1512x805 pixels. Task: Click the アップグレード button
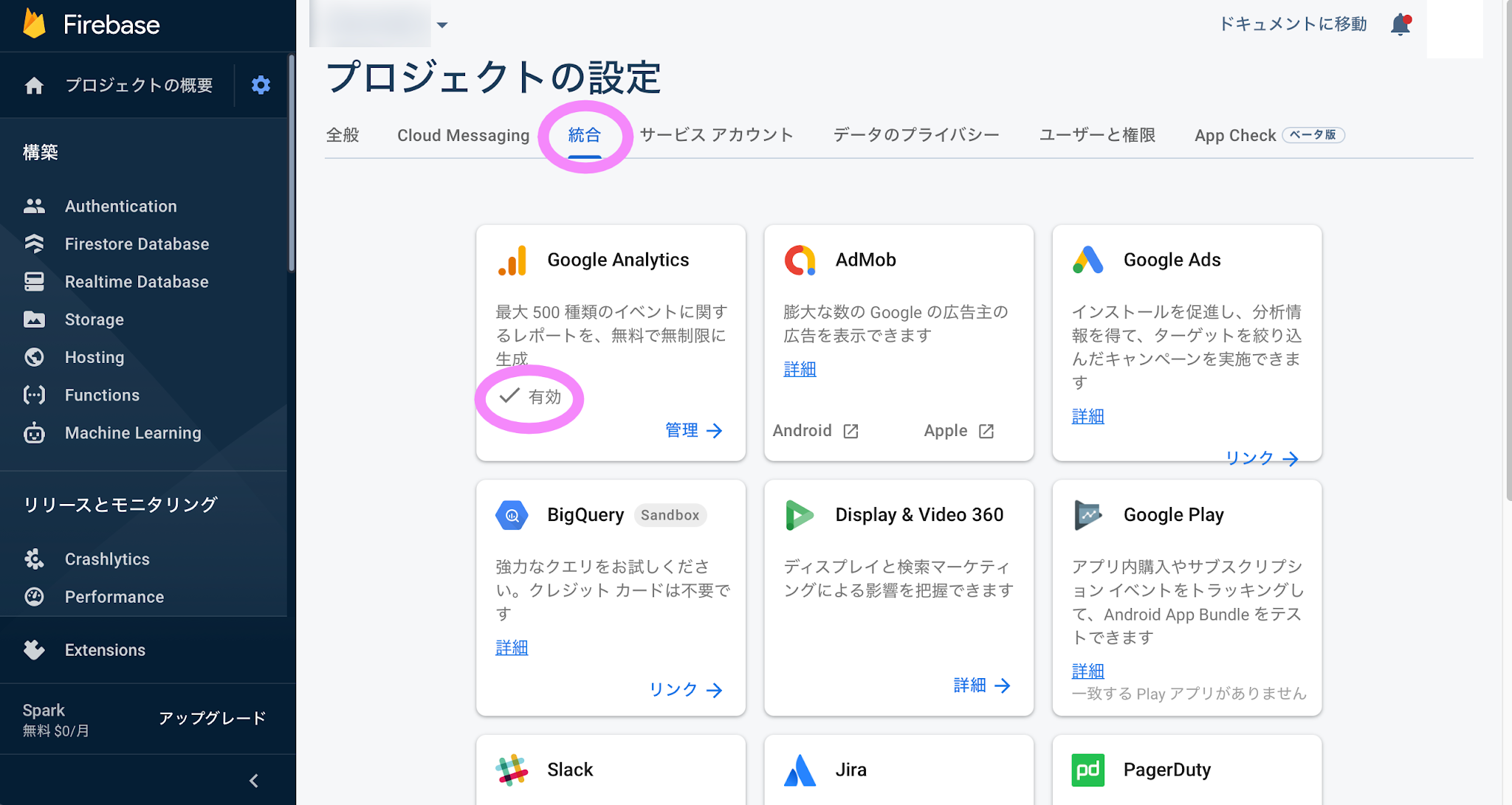click(x=212, y=719)
